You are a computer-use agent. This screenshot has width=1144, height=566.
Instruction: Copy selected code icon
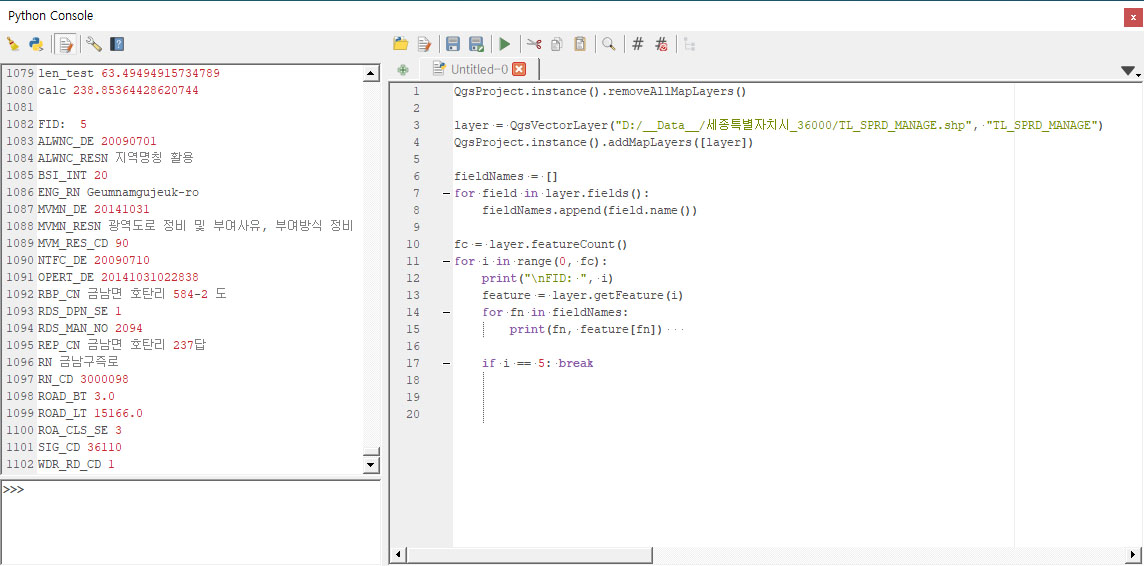click(557, 44)
